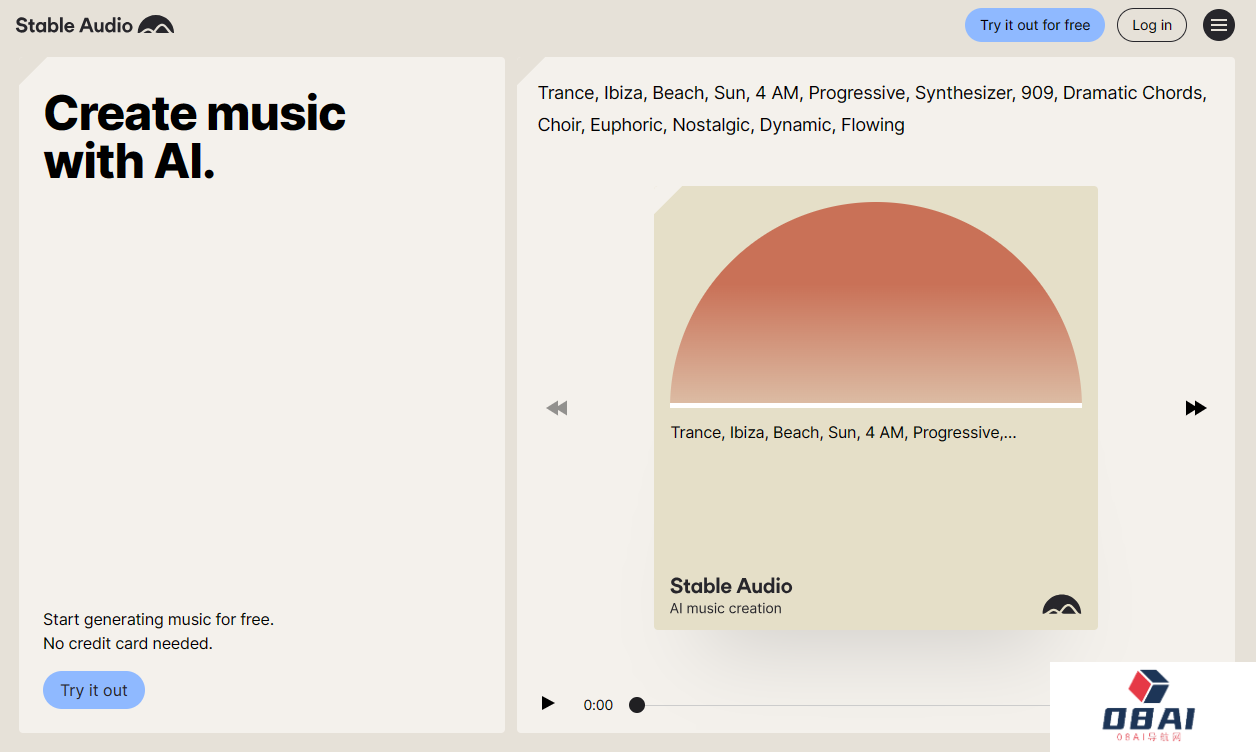Viewport: 1256px width, 752px height.
Task: Click the full prompt text above the card
Action: pos(871,108)
